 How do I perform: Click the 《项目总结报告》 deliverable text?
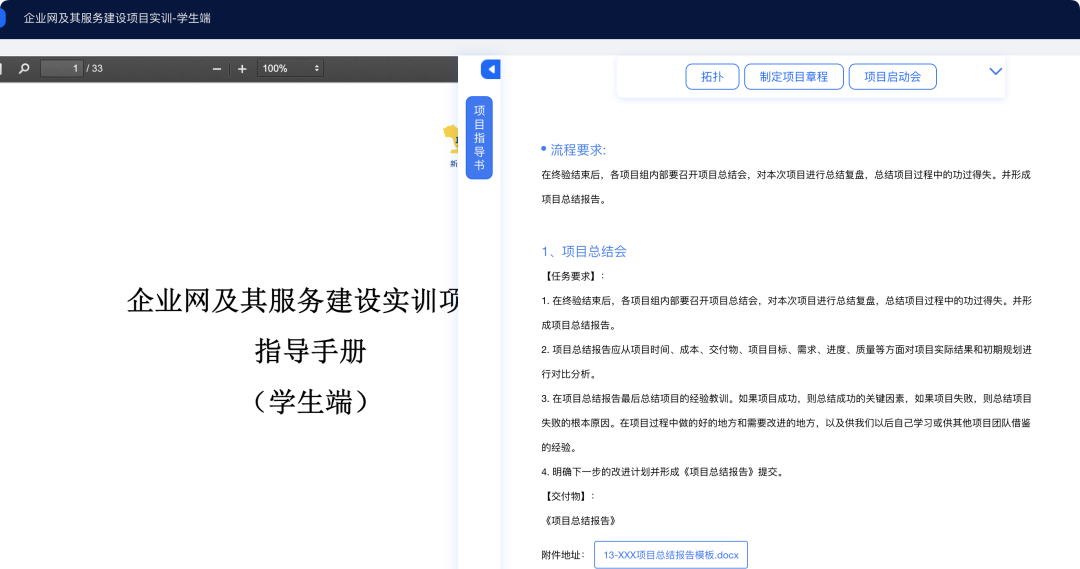(579, 521)
